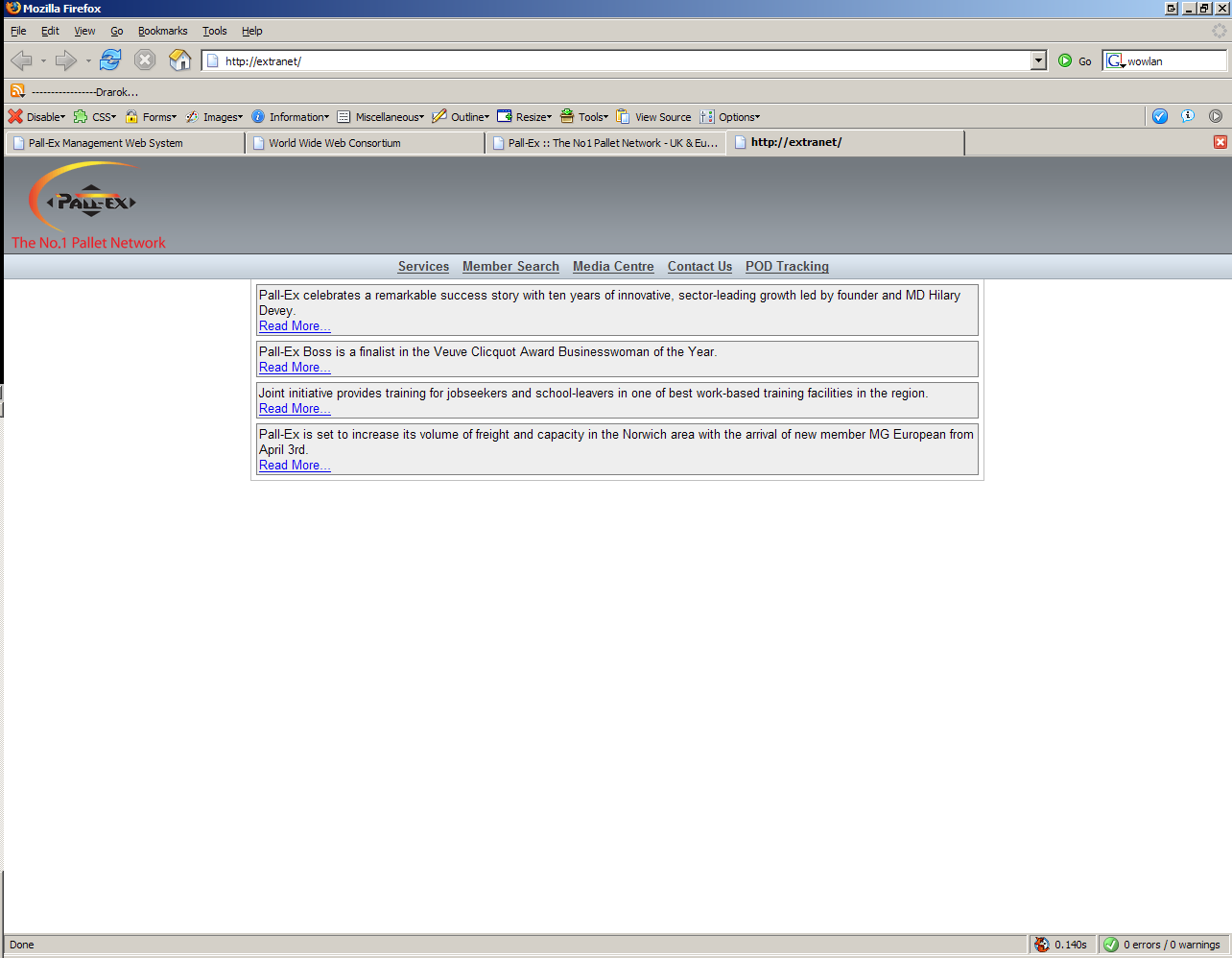Read More about MG European in Norwich
The height and width of the screenshot is (958, 1232).
(x=295, y=466)
